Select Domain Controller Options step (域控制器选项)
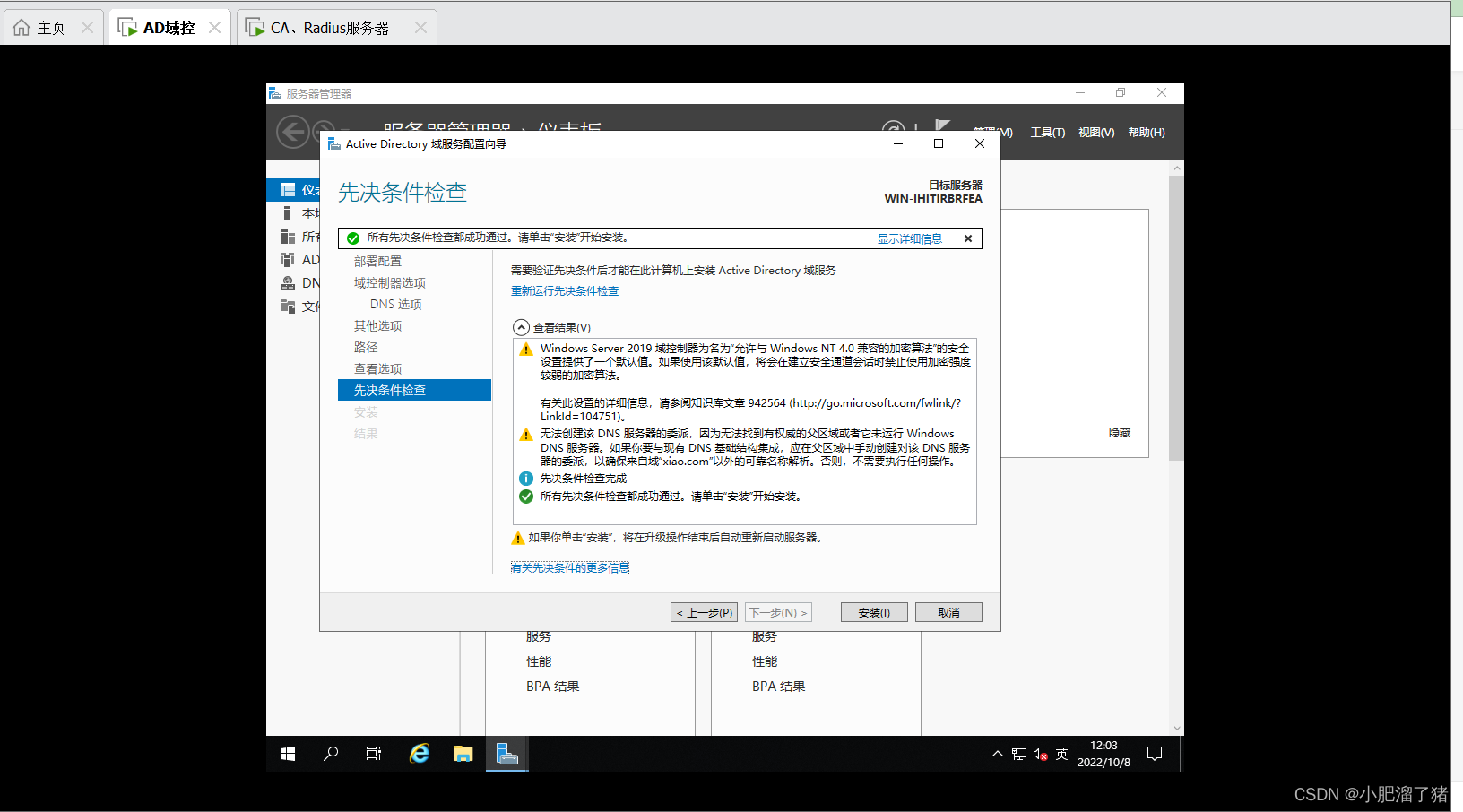Image resolution: width=1463 pixels, height=812 pixels. pos(390,282)
